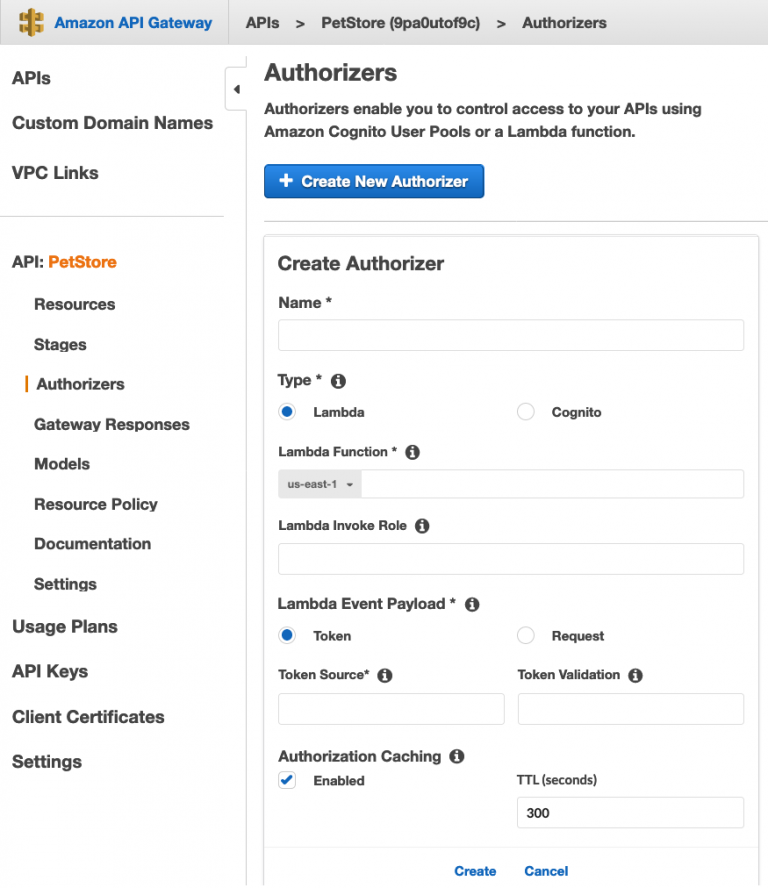Click the Lambda Invoke Role info icon
The height and width of the screenshot is (888, 768).
421,525
